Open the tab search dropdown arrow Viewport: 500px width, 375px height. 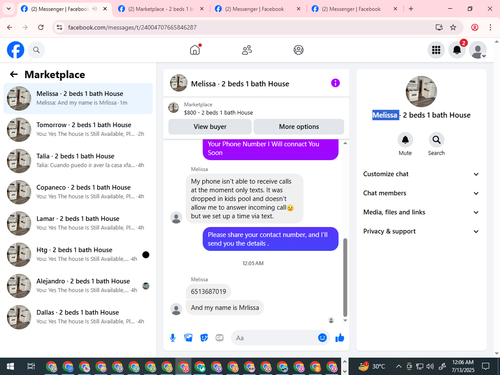point(9,9)
